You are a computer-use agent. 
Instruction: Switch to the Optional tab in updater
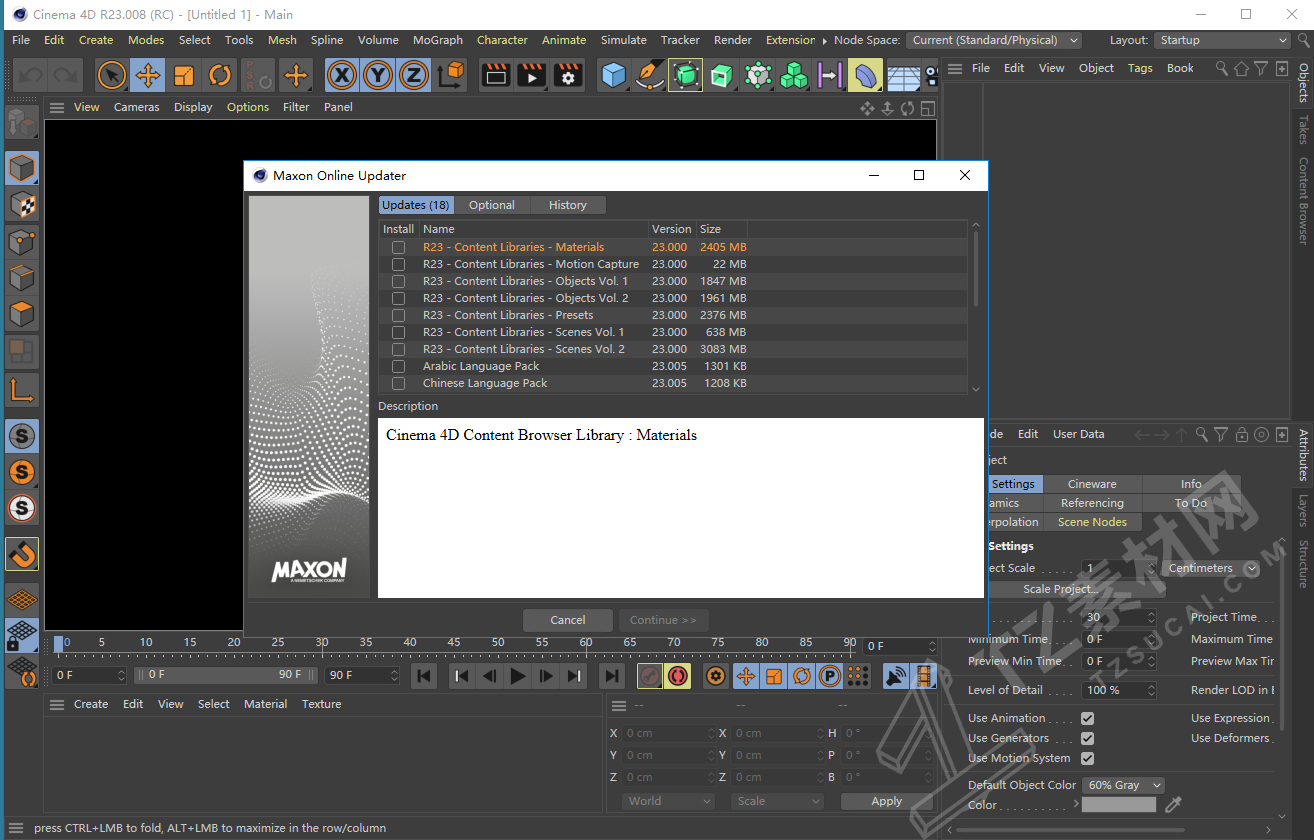click(x=492, y=205)
